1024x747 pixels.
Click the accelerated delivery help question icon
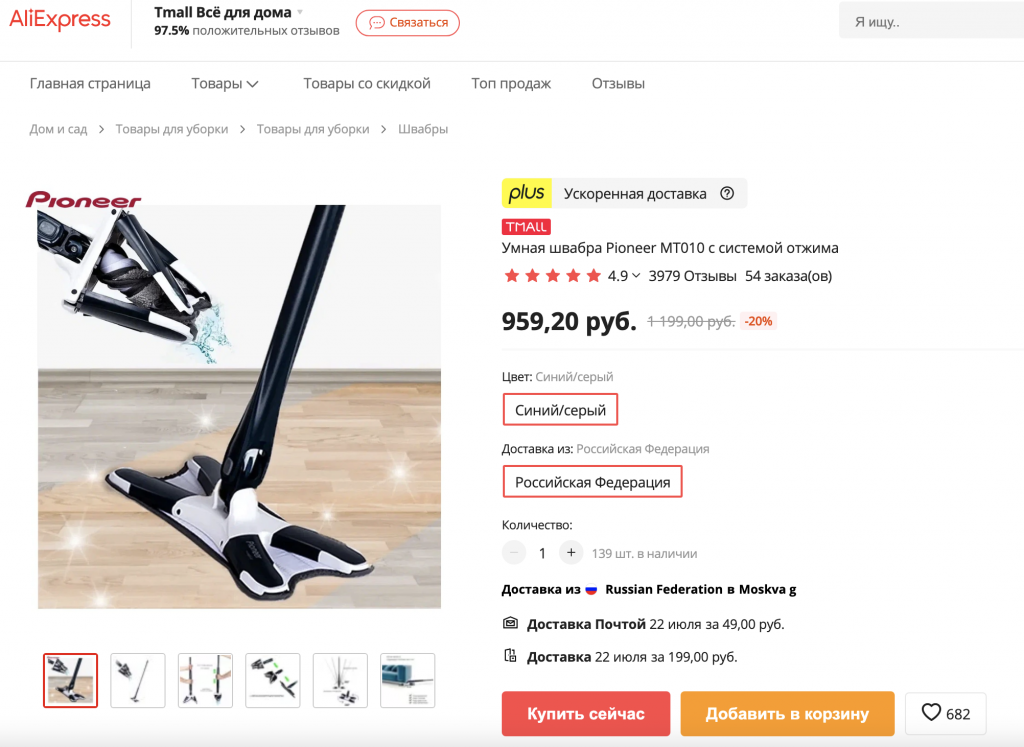click(x=727, y=194)
